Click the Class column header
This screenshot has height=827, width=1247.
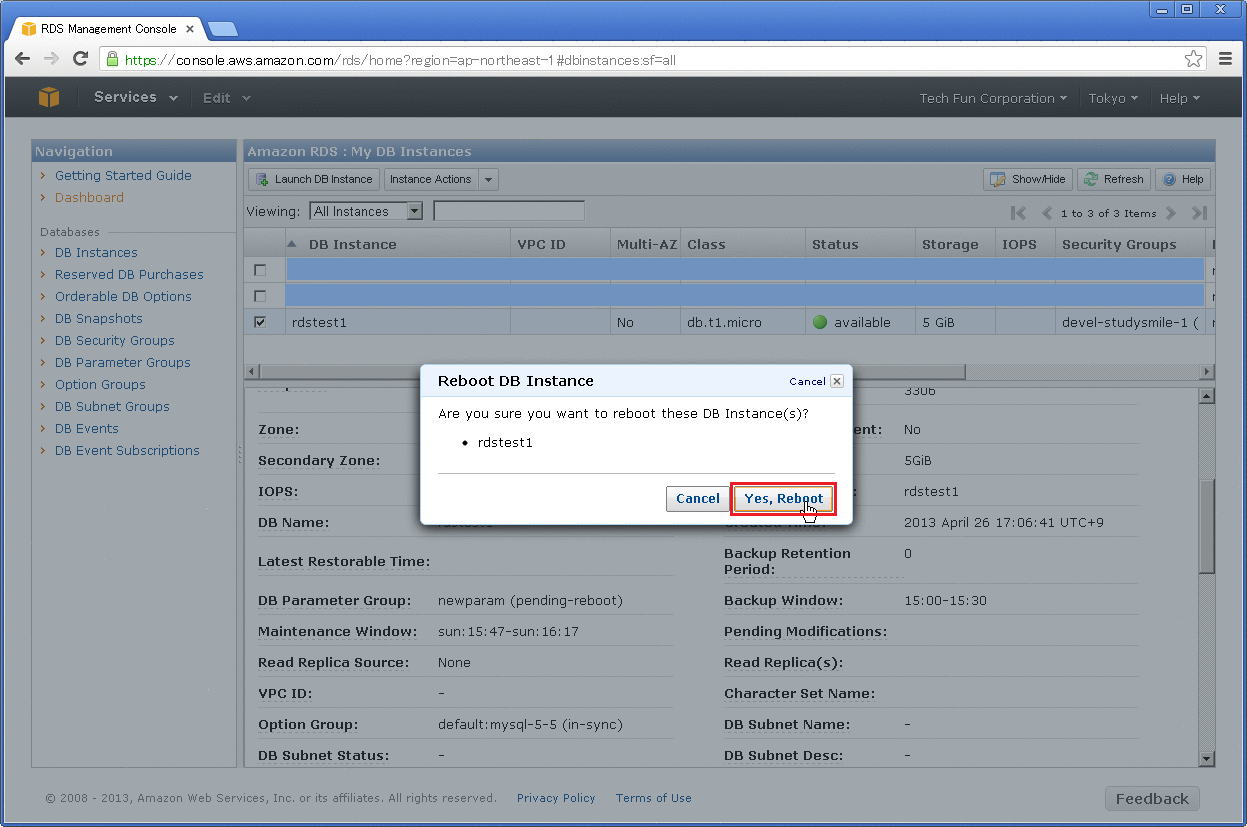coord(743,244)
